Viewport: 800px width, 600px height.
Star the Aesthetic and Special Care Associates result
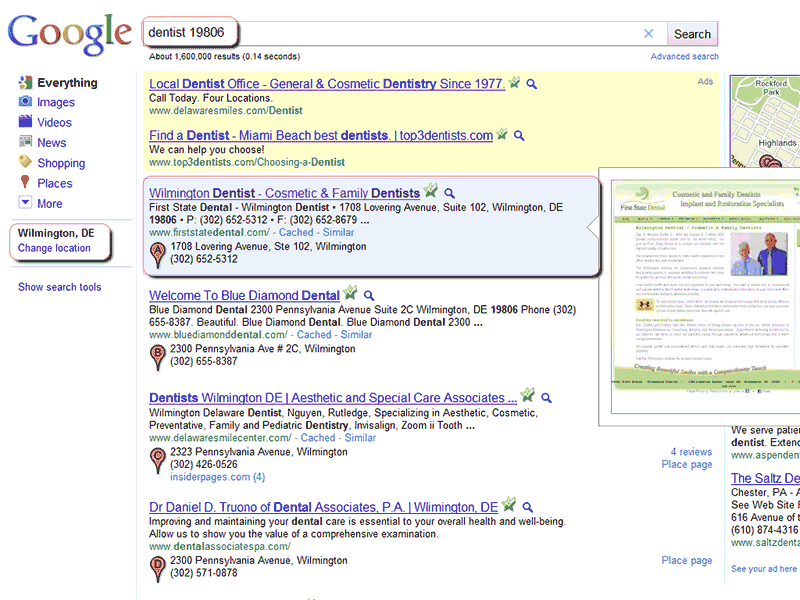pos(527,395)
